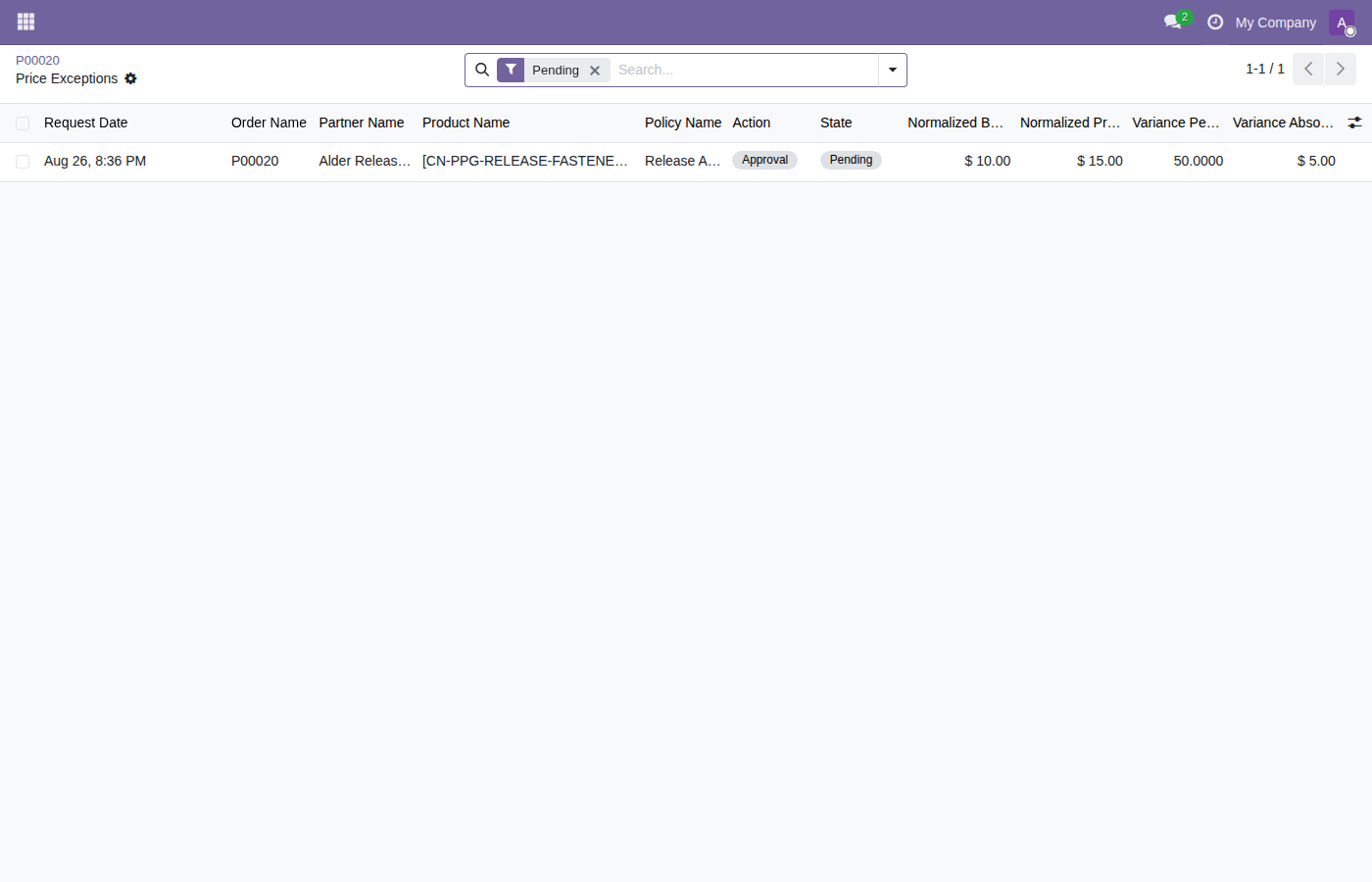Click the CN-PPG-RELEASE-FASTENE… product cell
This screenshot has width=1372, height=882.
(x=525, y=161)
